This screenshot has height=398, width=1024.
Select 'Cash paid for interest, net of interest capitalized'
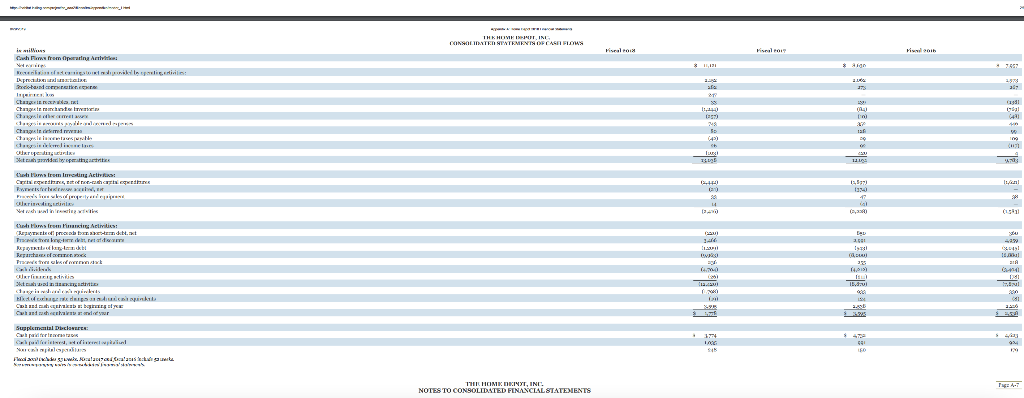[x=71, y=342]
